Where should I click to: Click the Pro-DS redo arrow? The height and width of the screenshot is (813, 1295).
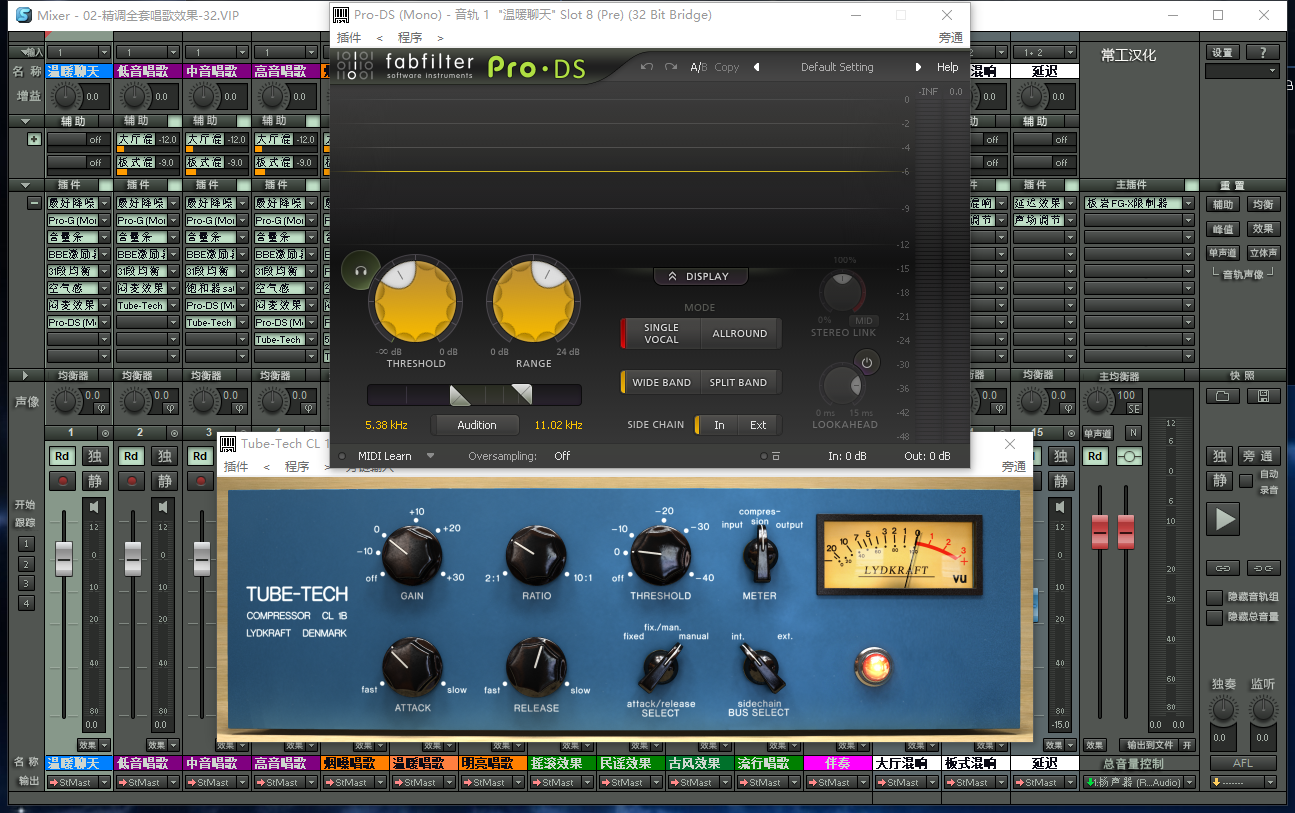(671, 67)
